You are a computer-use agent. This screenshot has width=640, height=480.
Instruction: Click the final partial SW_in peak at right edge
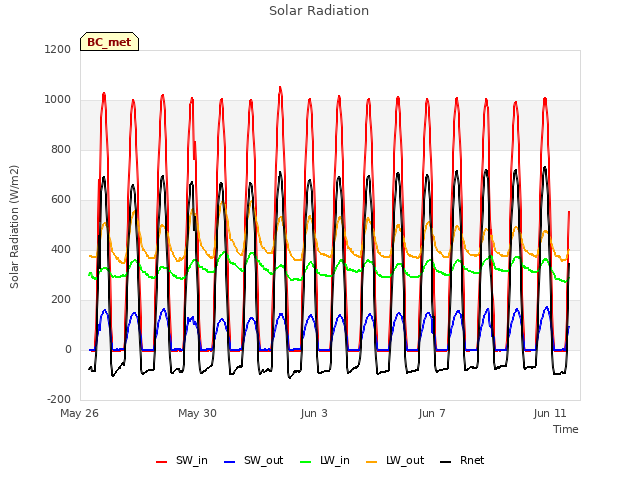pos(569,213)
